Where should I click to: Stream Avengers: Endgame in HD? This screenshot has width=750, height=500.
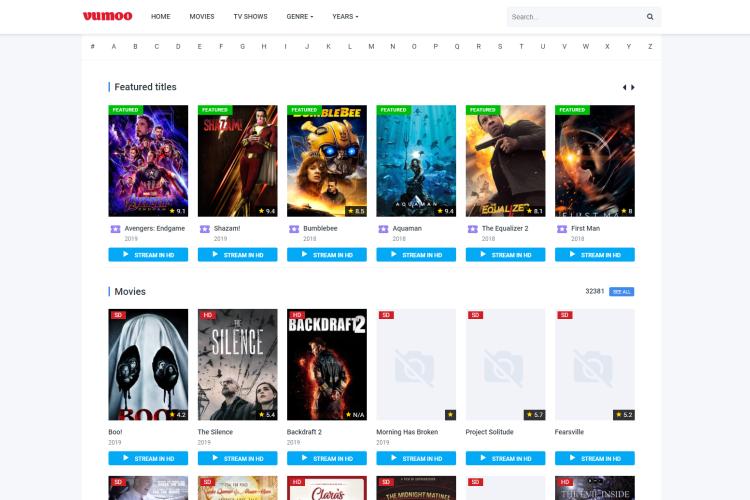pos(148,255)
